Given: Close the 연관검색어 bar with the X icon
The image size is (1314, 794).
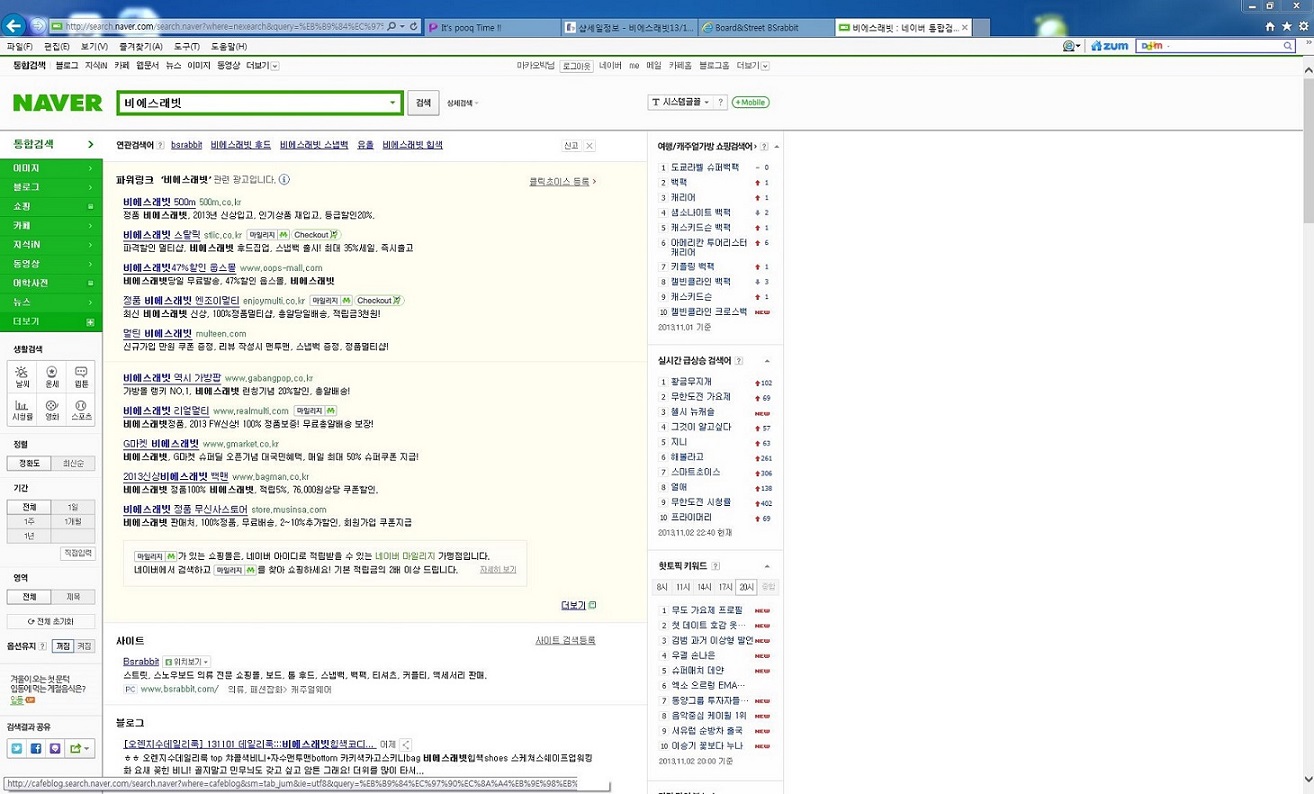Looking at the screenshot, I should (590, 146).
